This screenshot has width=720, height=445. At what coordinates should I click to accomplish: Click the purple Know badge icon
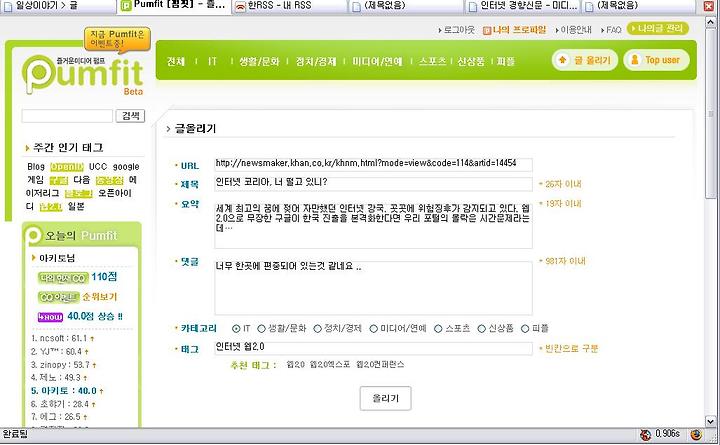(50, 317)
